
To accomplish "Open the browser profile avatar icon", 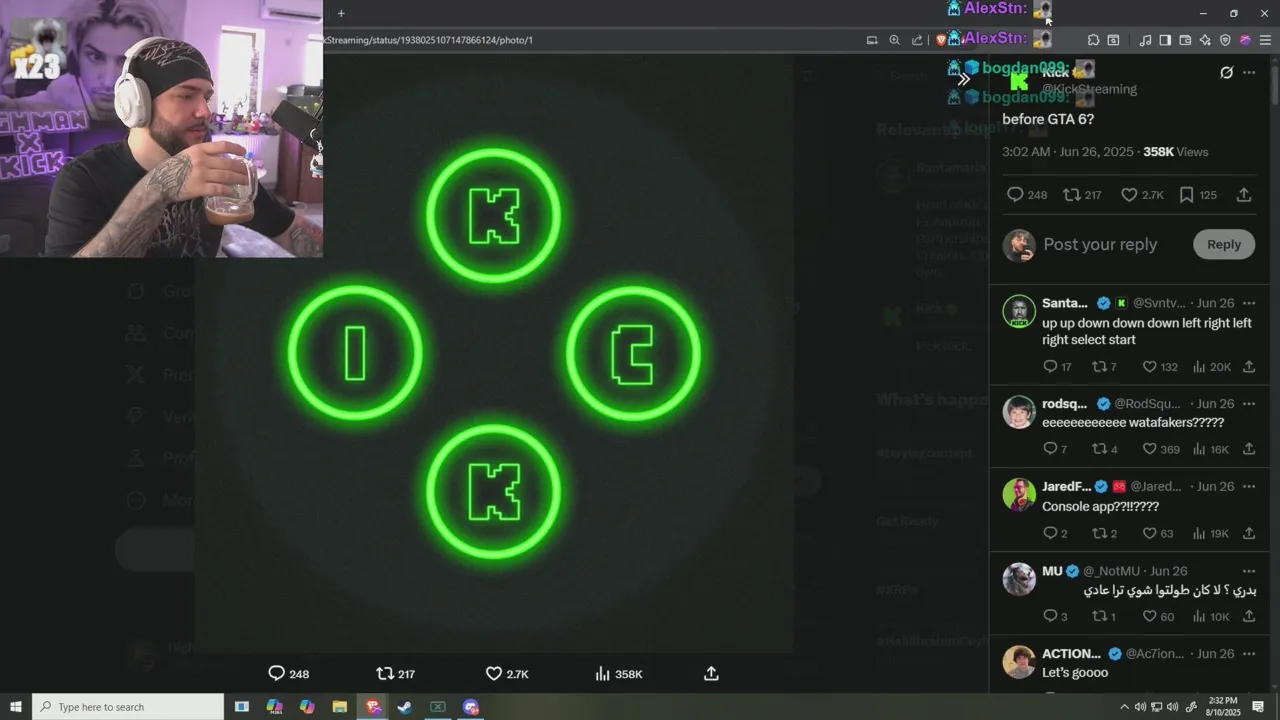I will click(1245, 40).
